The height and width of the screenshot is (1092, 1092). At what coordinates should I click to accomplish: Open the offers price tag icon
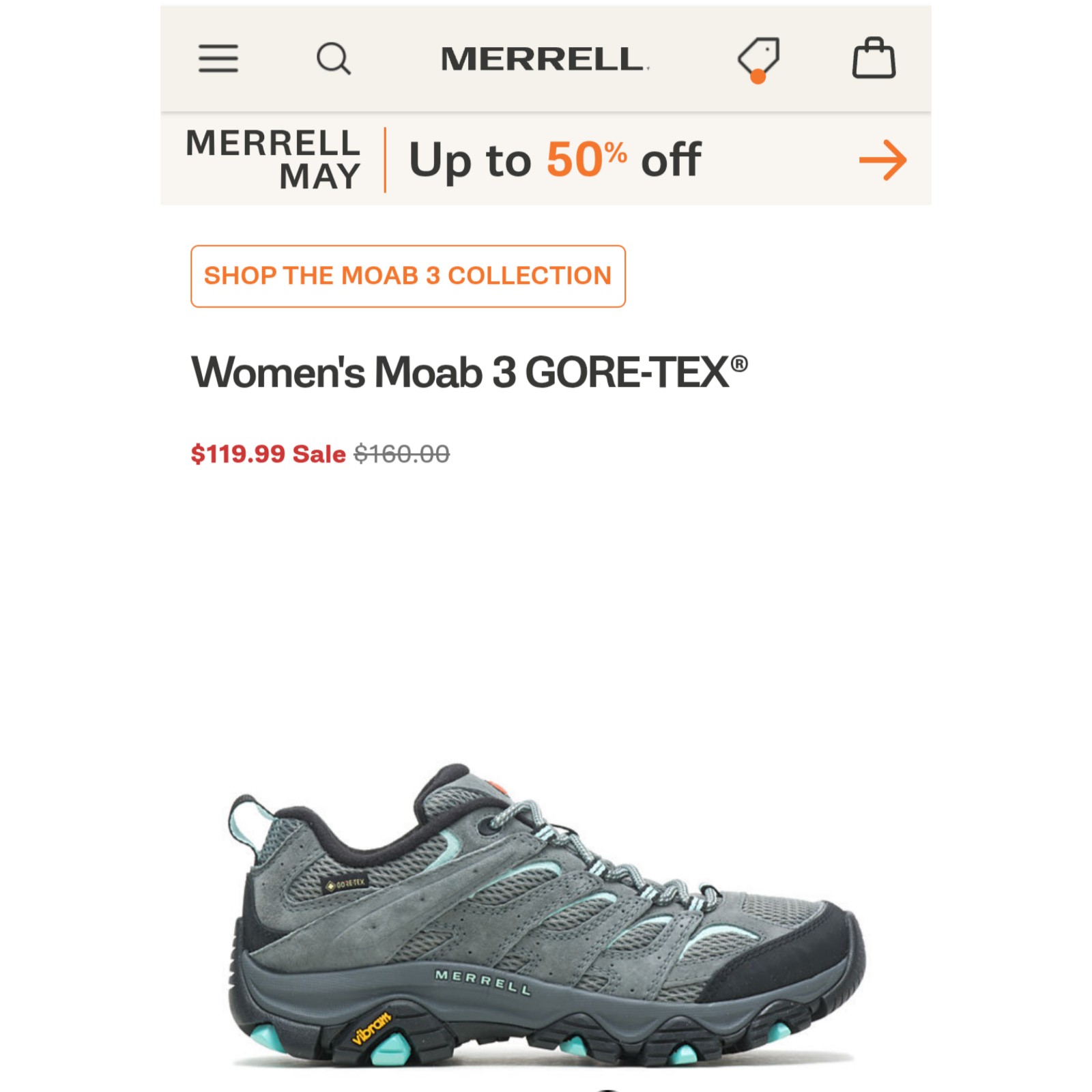point(758,60)
